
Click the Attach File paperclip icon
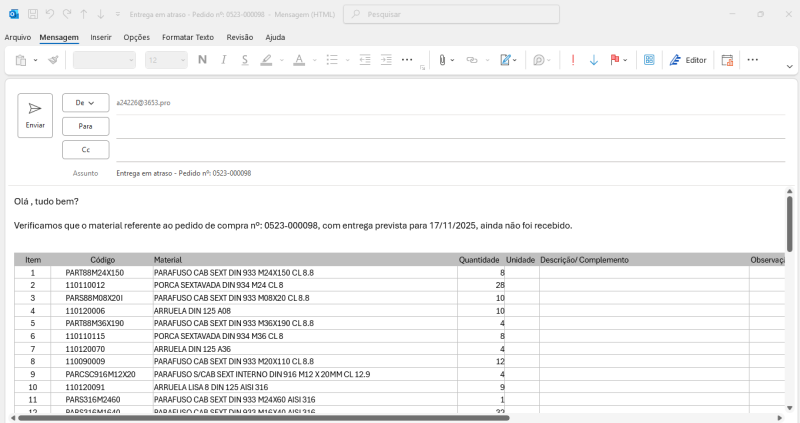point(440,60)
